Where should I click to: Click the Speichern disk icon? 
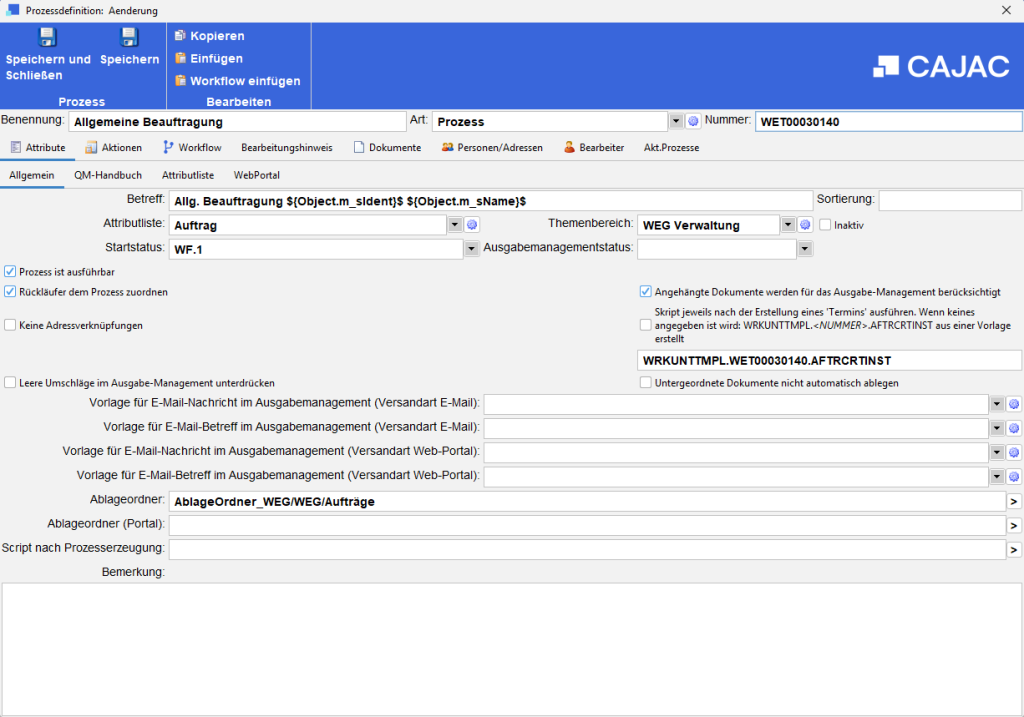(x=129, y=38)
